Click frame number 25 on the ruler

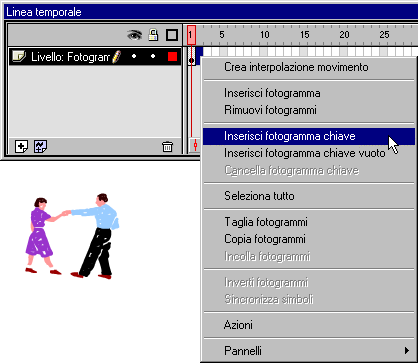point(384,35)
